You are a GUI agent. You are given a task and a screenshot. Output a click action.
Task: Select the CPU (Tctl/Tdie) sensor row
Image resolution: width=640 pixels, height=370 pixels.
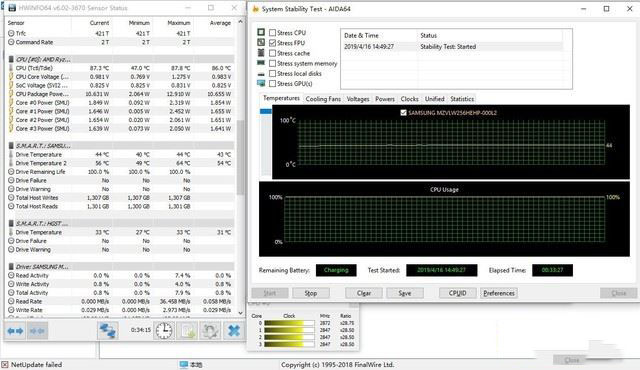tap(121, 68)
